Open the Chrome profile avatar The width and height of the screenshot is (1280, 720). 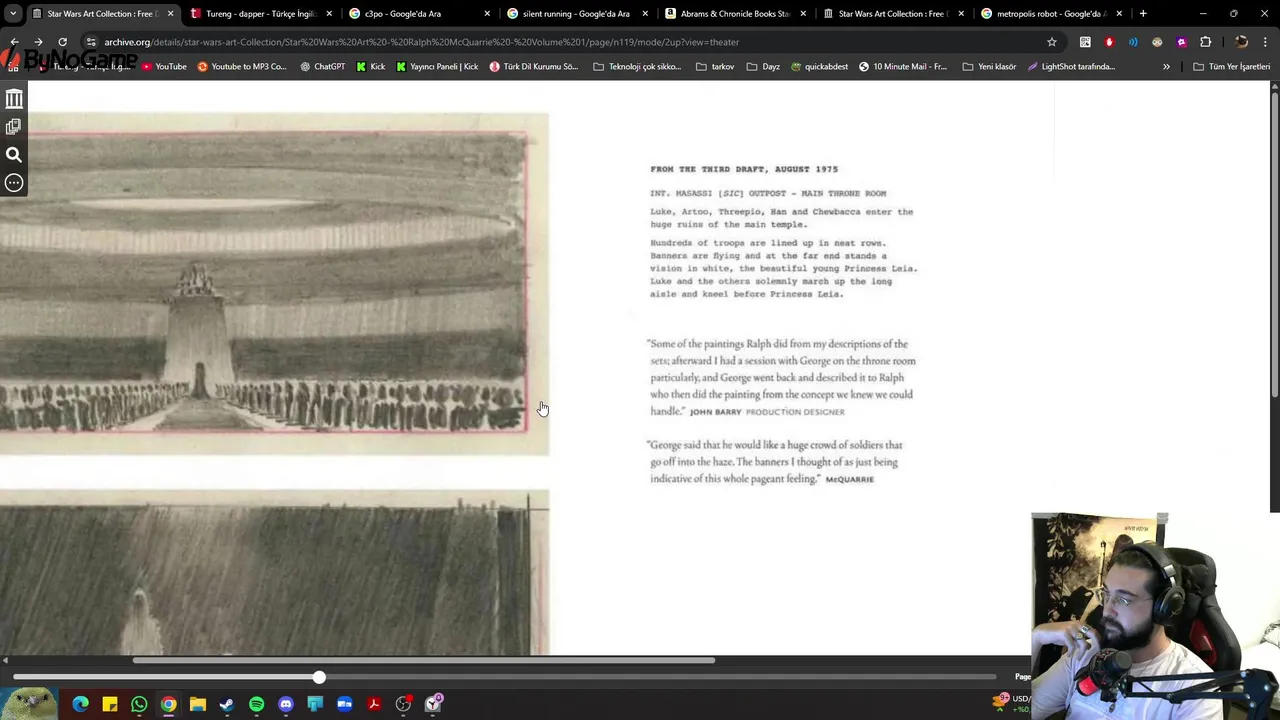point(1241,42)
